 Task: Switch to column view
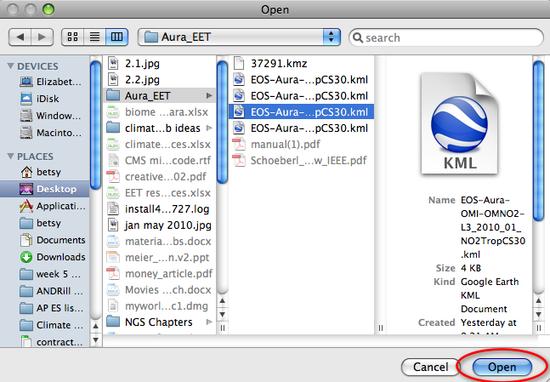[x=117, y=37]
